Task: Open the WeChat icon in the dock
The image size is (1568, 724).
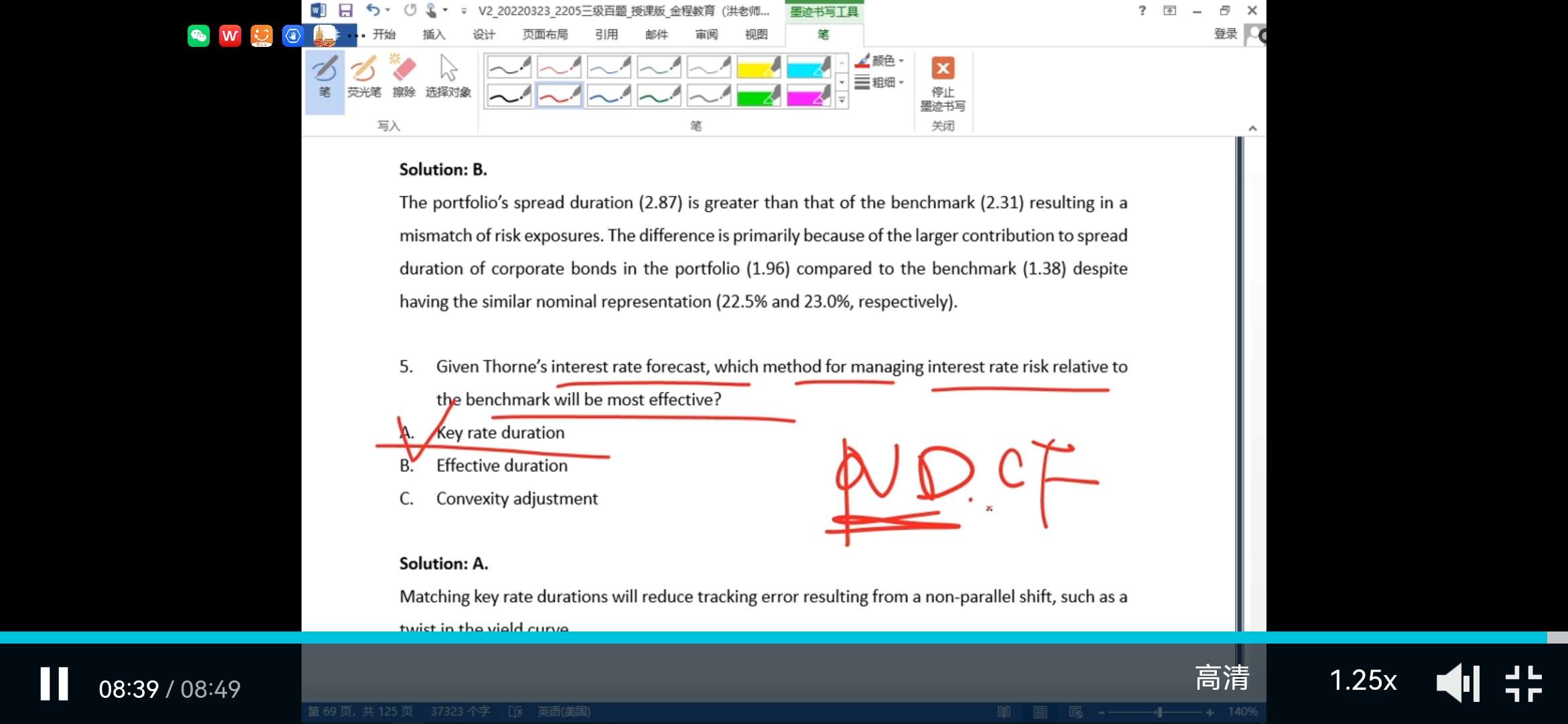Action: 198,36
